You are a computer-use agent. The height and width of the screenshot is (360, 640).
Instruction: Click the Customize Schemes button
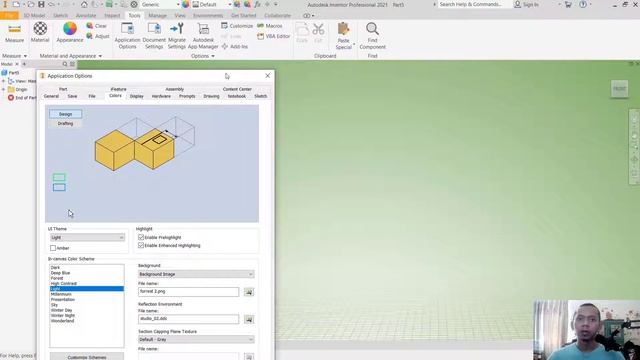87,357
